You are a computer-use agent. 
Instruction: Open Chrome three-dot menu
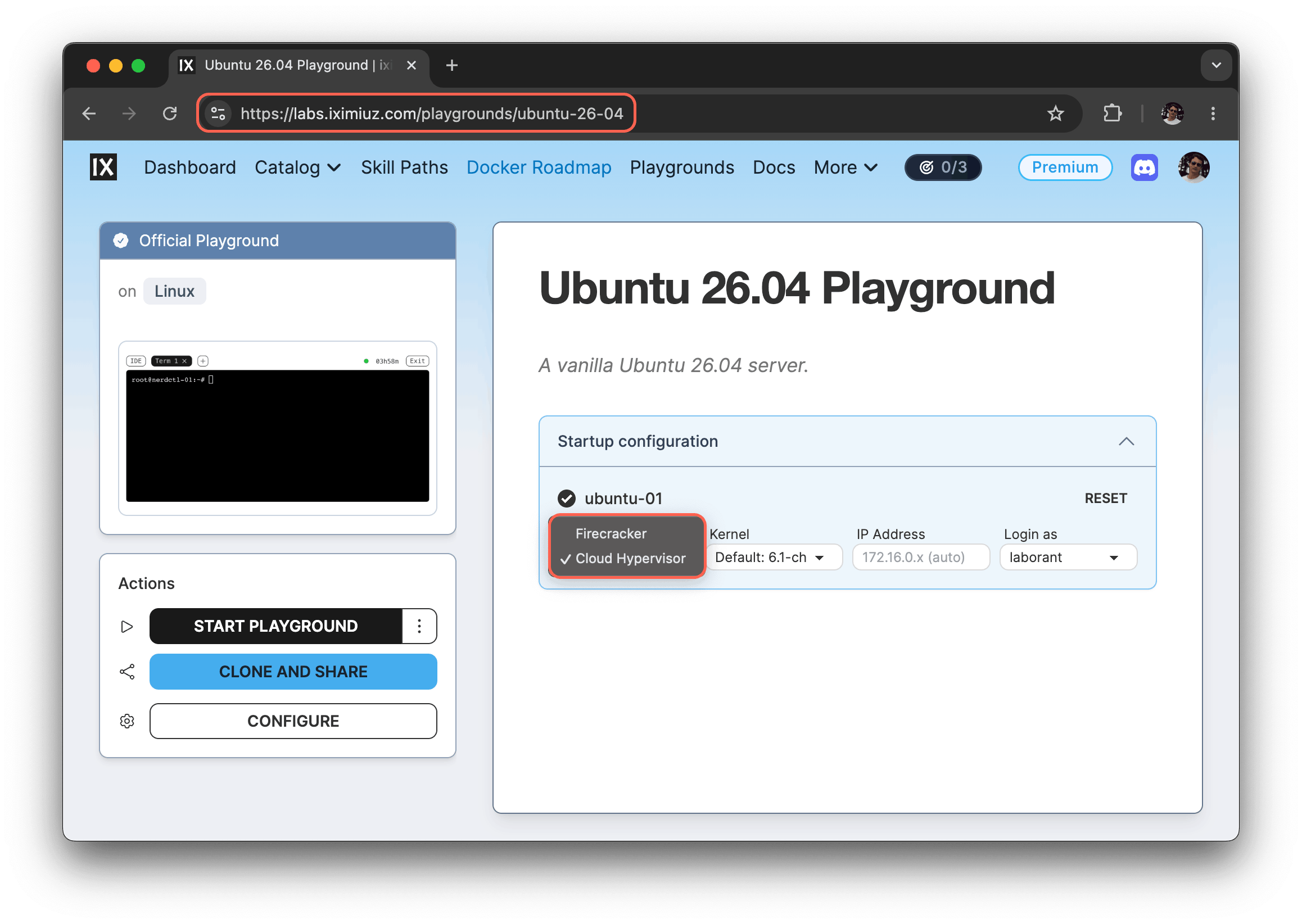coord(1213,114)
